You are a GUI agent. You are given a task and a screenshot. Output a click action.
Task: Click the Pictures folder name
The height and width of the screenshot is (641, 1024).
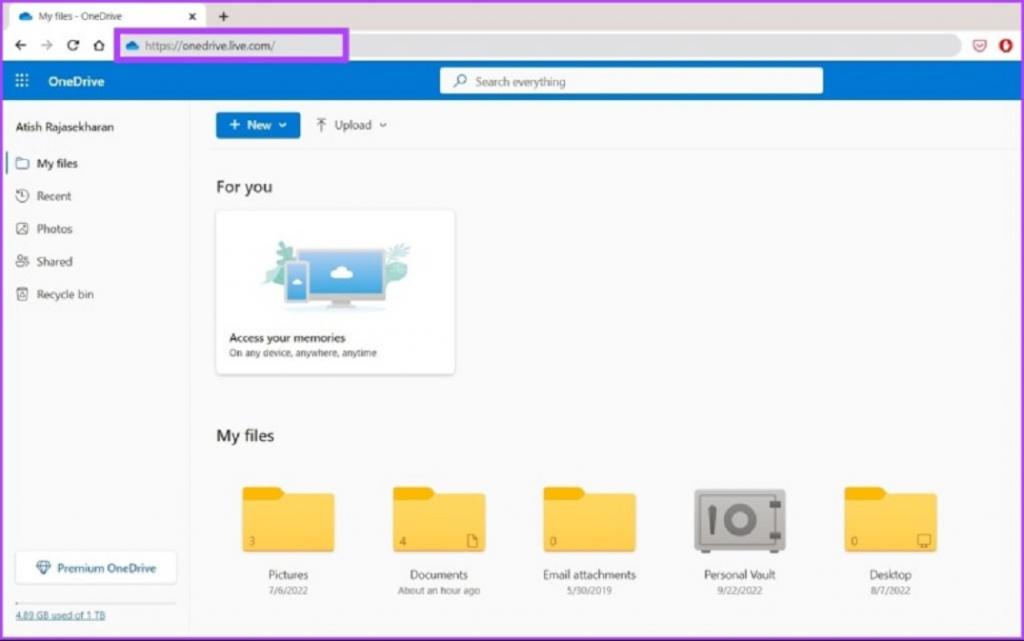click(x=288, y=575)
